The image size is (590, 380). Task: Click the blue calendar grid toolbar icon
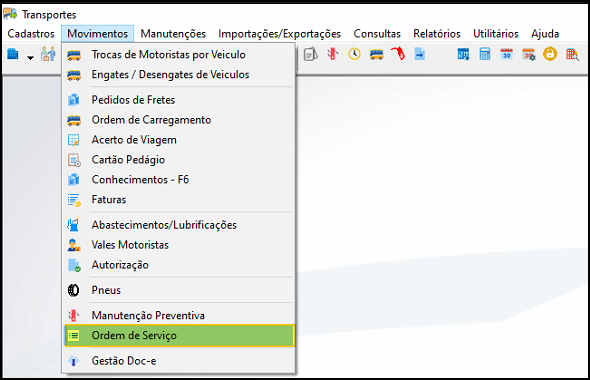463,54
